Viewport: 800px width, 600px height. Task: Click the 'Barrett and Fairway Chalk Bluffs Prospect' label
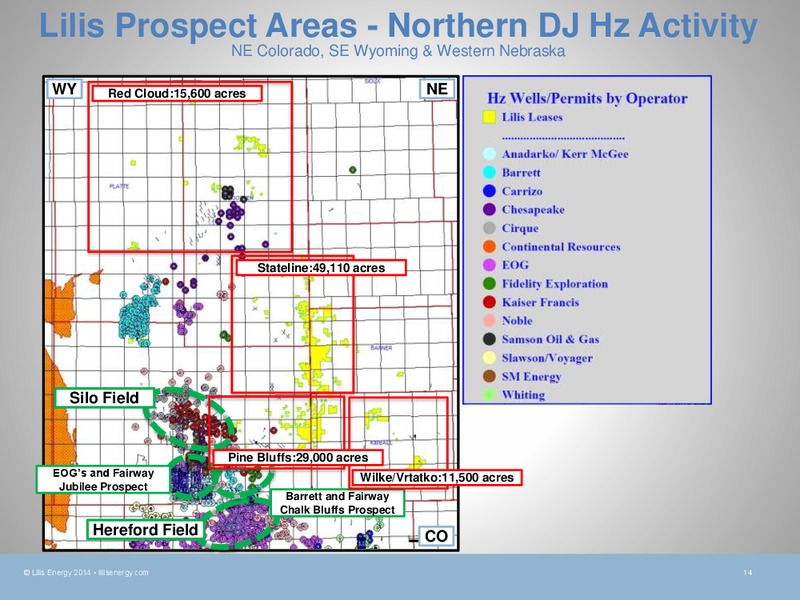(x=337, y=503)
